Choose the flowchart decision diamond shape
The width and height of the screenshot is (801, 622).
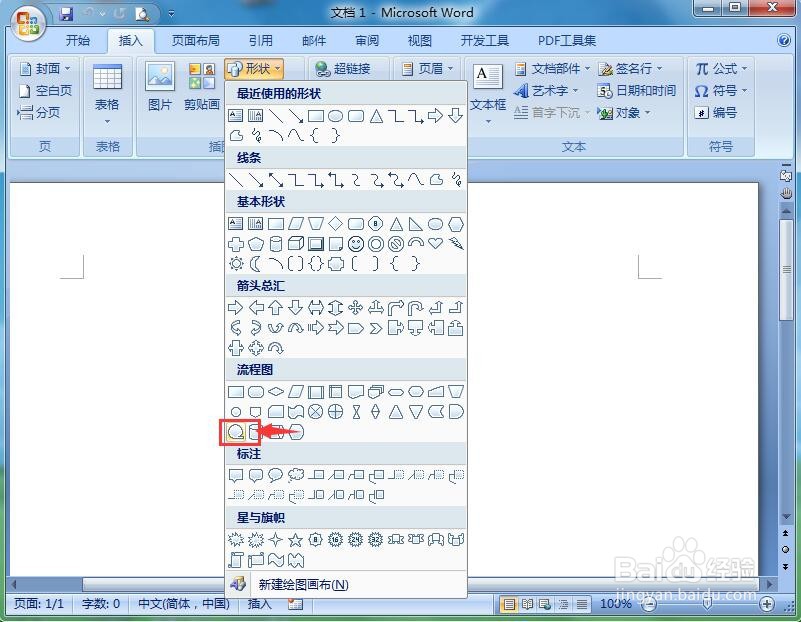(276, 392)
